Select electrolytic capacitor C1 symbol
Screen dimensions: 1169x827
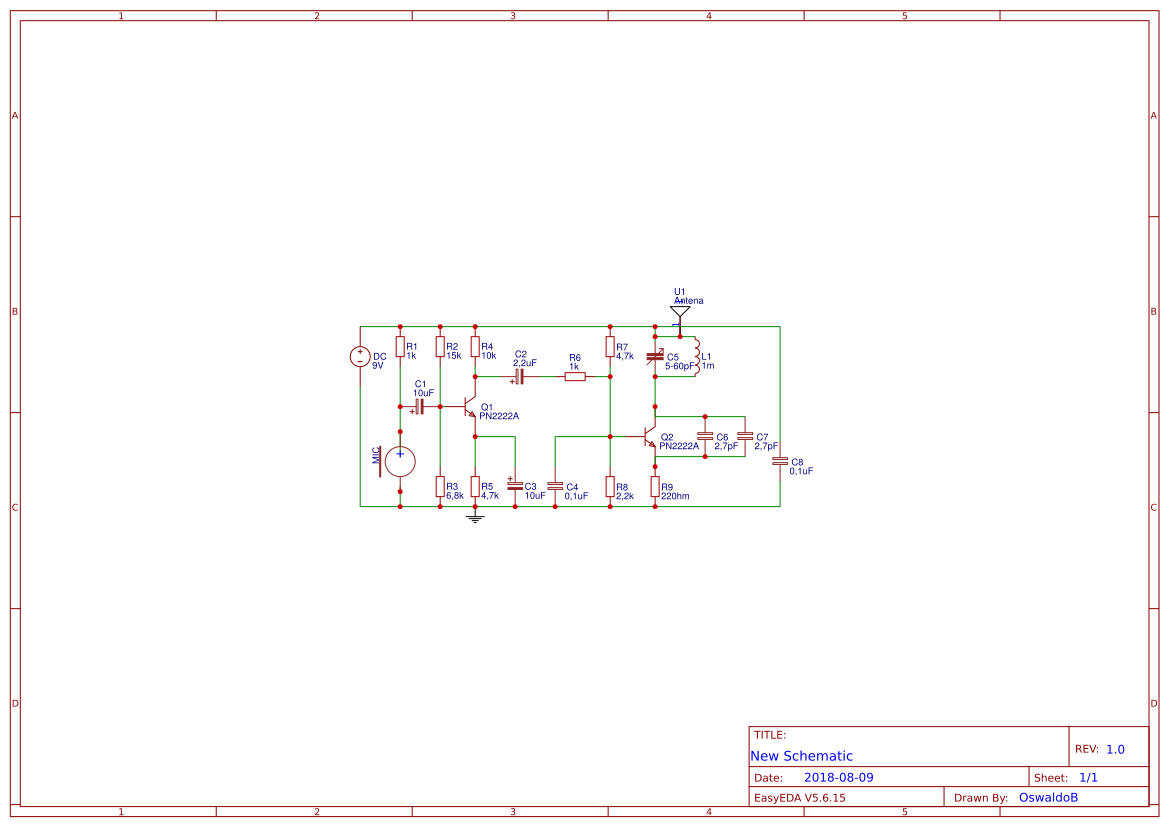(418, 406)
